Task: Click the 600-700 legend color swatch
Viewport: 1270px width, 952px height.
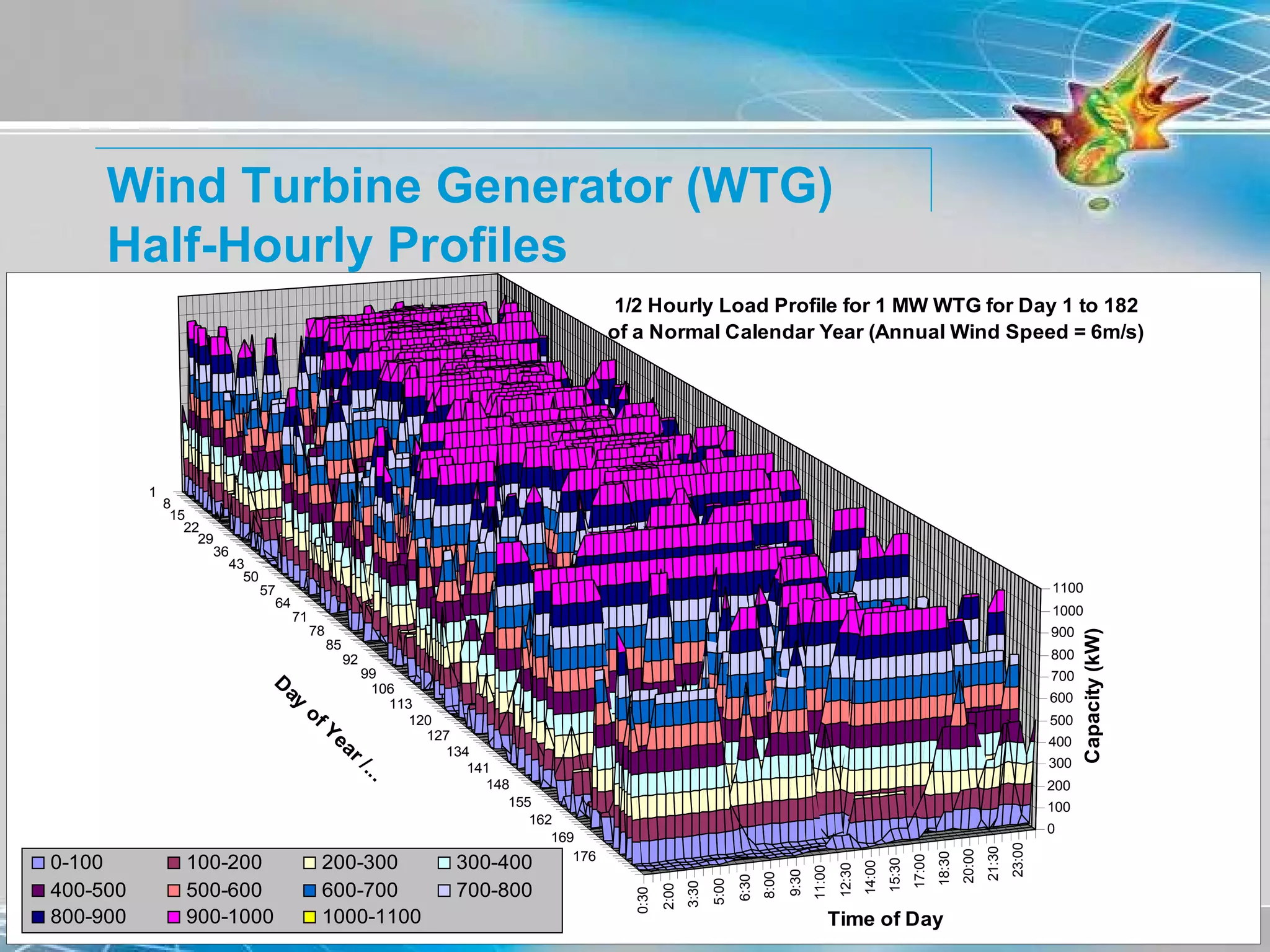Action: [309, 891]
